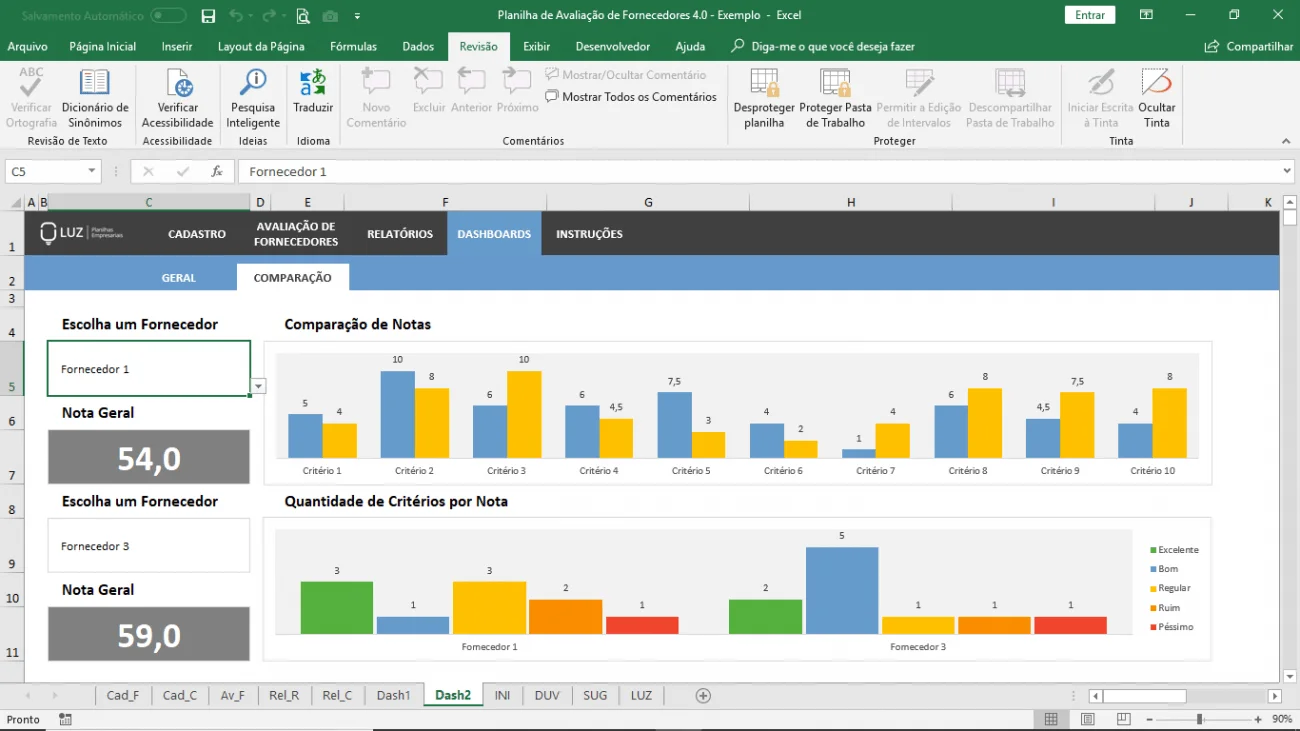
Task: Open the Cad_C sheet tab
Action: [180, 695]
